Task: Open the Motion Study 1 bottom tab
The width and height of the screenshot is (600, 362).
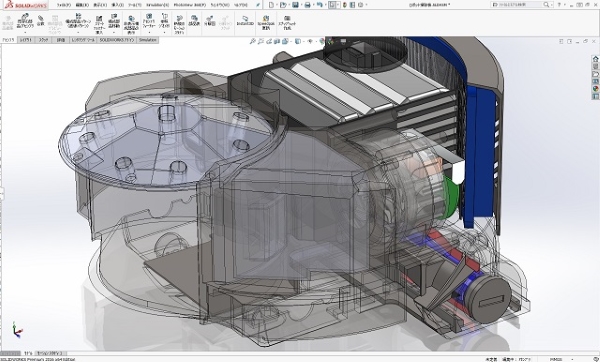Action: (x=50, y=353)
